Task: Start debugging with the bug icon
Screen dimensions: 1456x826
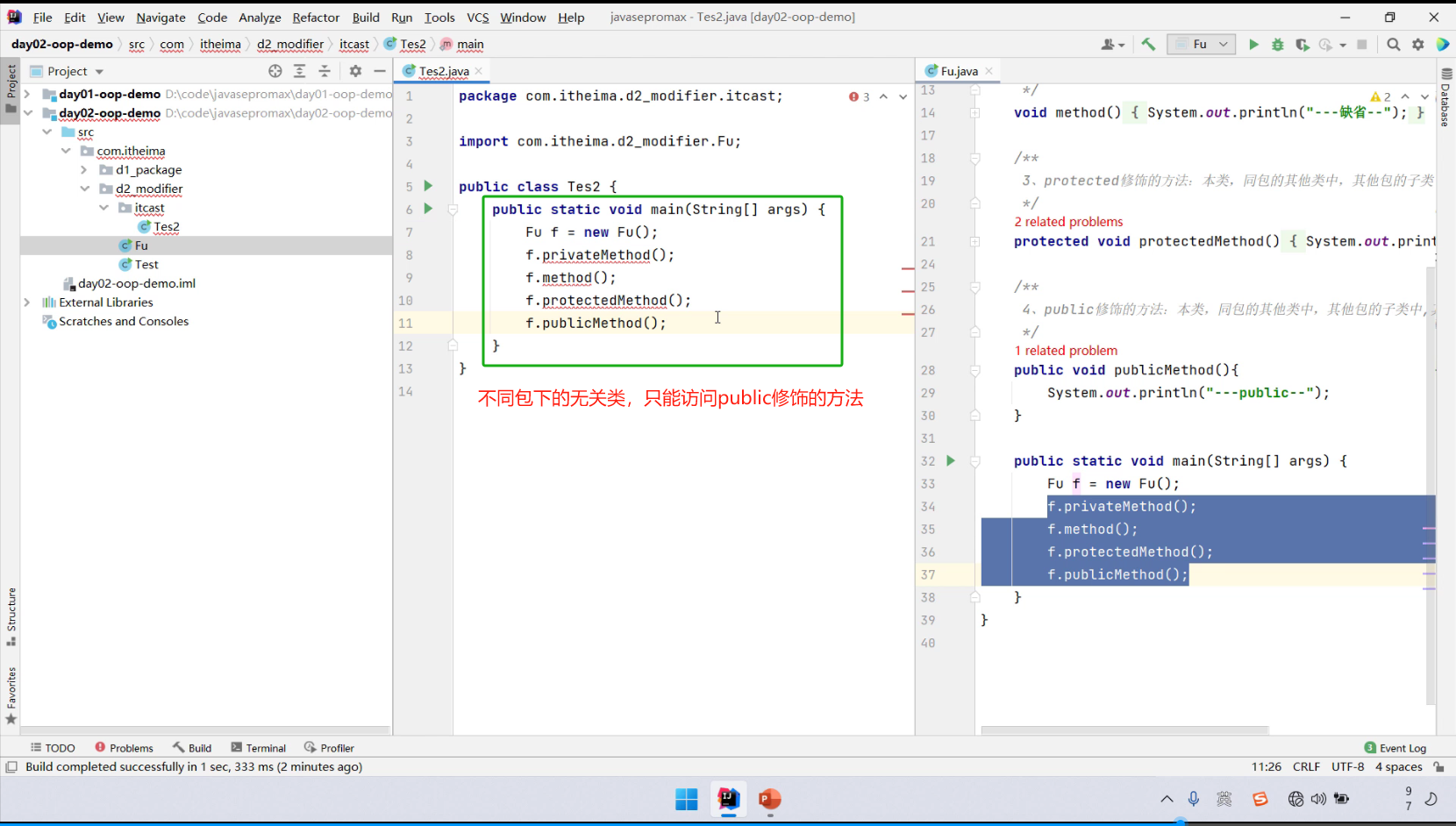Action: [x=1278, y=45]
